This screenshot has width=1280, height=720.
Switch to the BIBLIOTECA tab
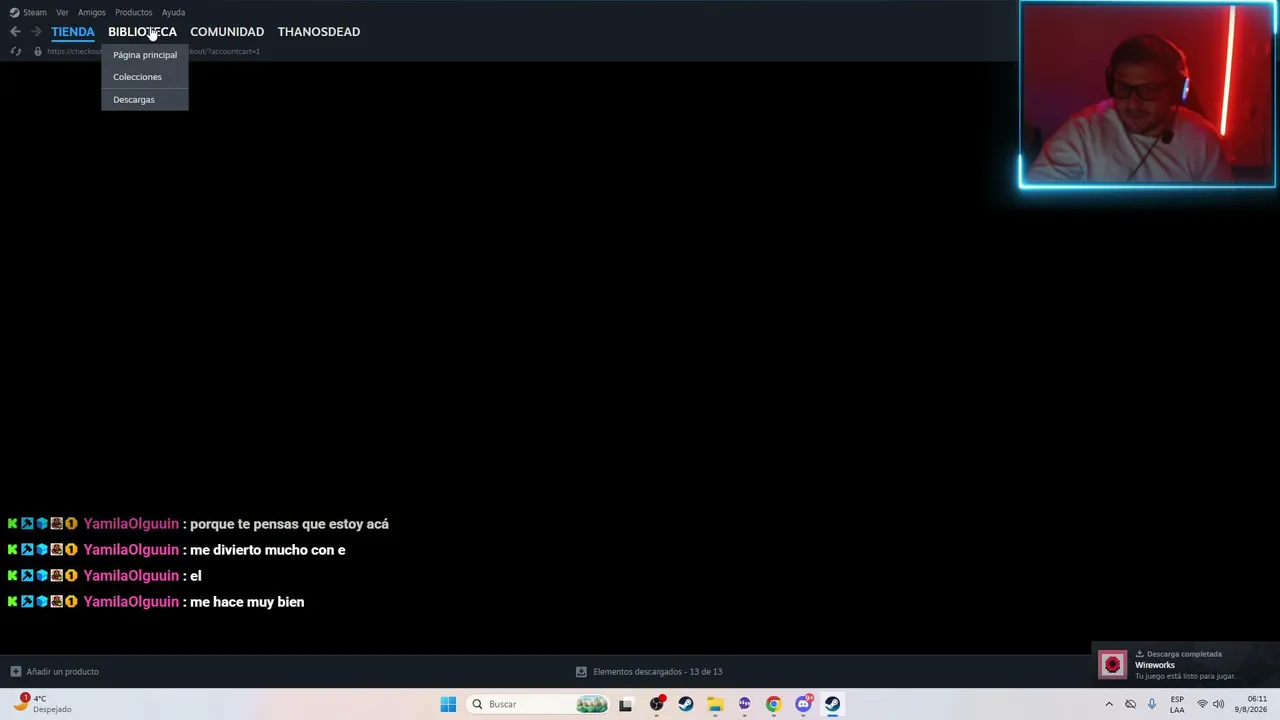tap(142, 32)
